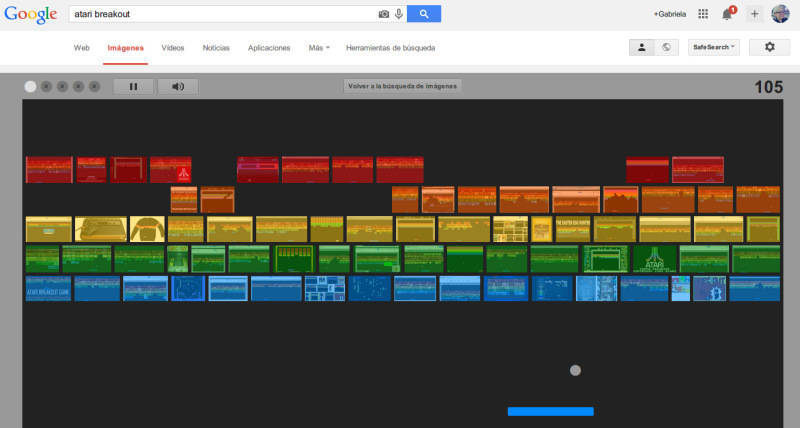Click the red brick with Atari logo
Image resolution: width=800 pixels, height=428 pixels.
[171, 170]
